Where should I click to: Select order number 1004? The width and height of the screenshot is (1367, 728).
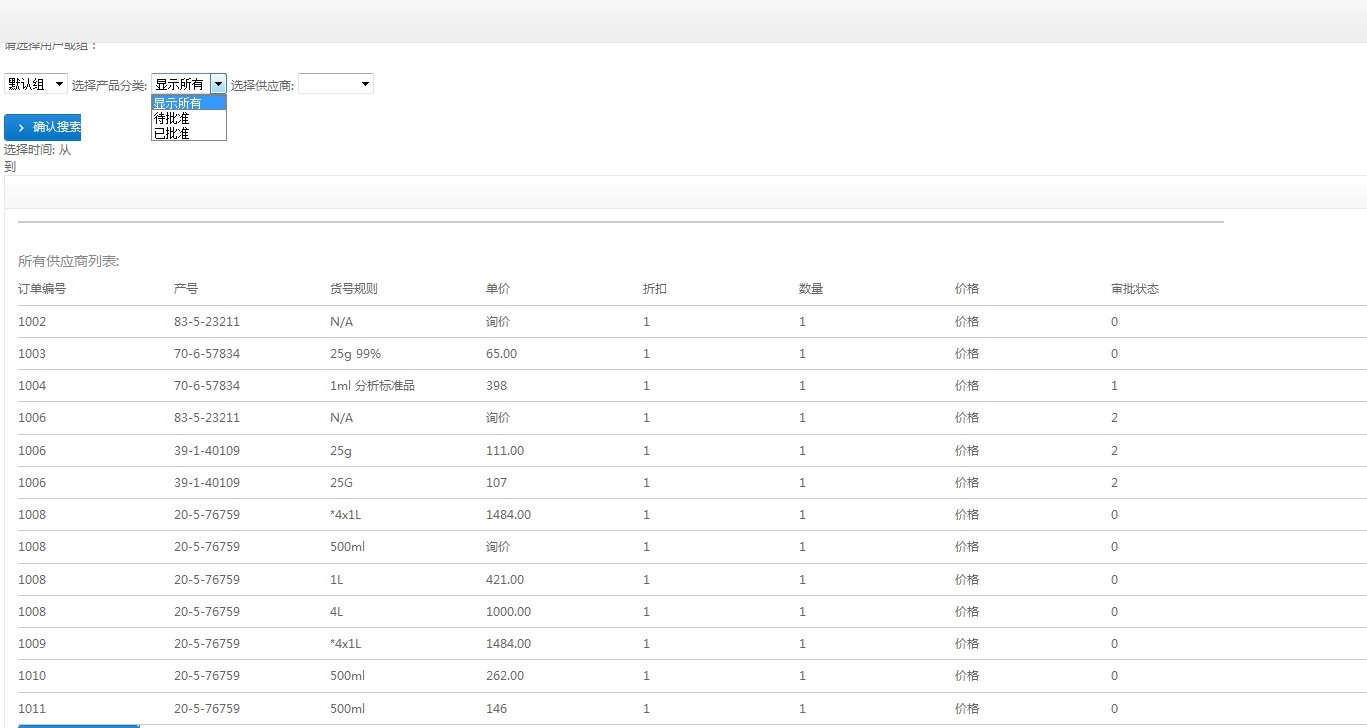coord(32,386)
